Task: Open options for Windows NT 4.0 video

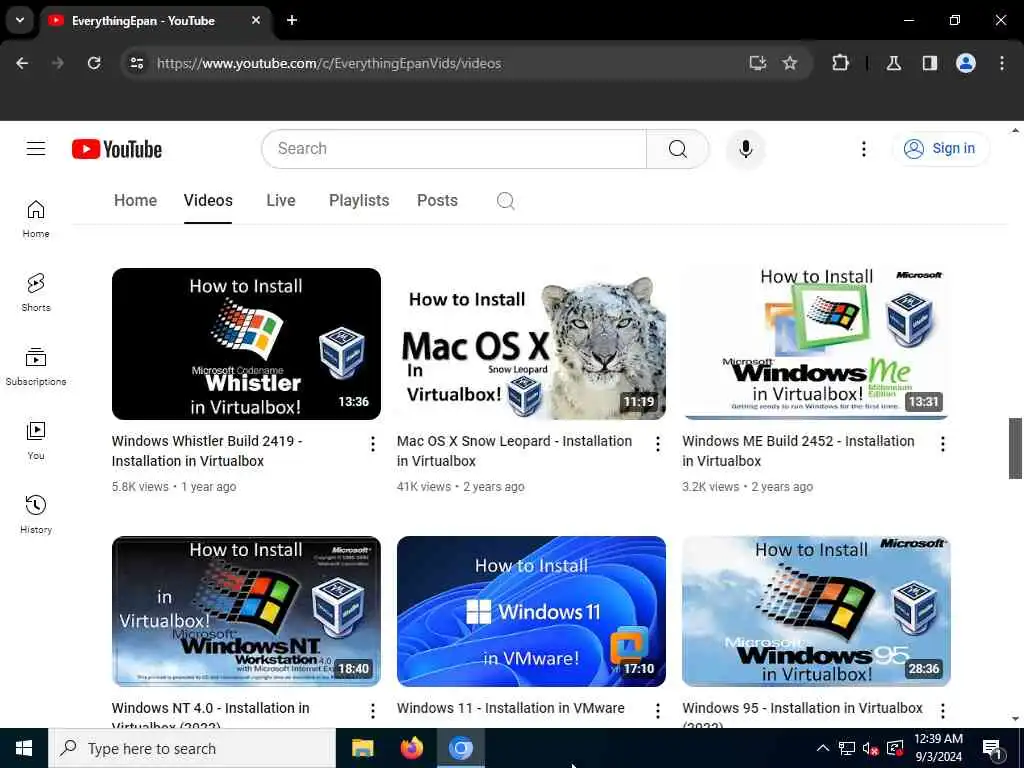Action: tap(372, 711)
